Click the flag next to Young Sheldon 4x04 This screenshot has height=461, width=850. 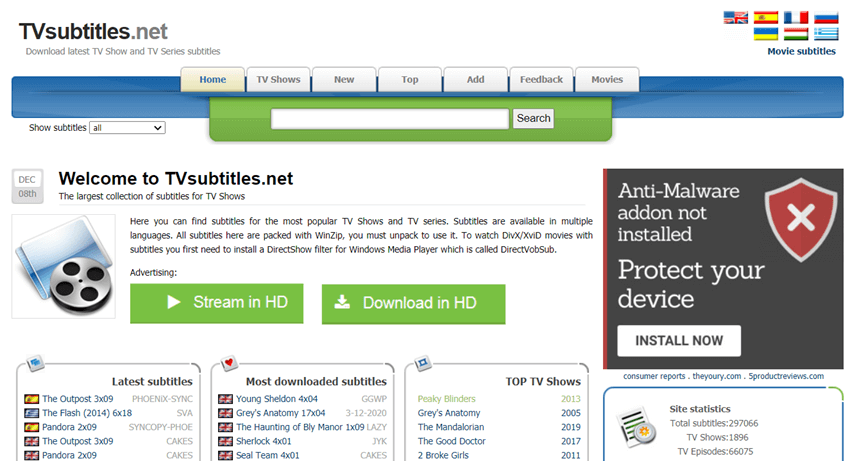[x=225, y=399]
